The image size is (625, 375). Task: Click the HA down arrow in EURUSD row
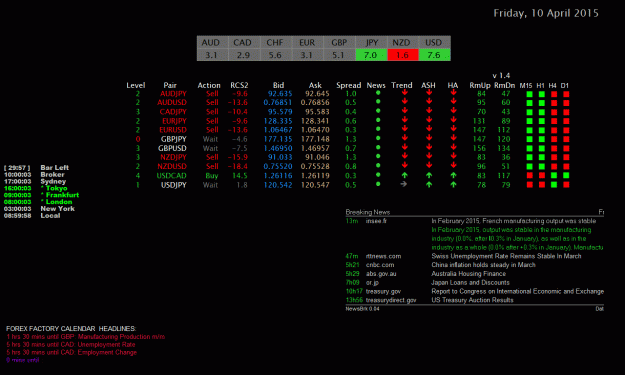point(453,129)
